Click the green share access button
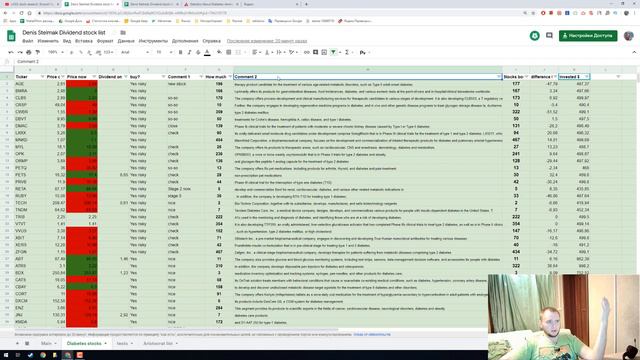Viewport: 640px width, 360px height. click(x=588, y=36)
